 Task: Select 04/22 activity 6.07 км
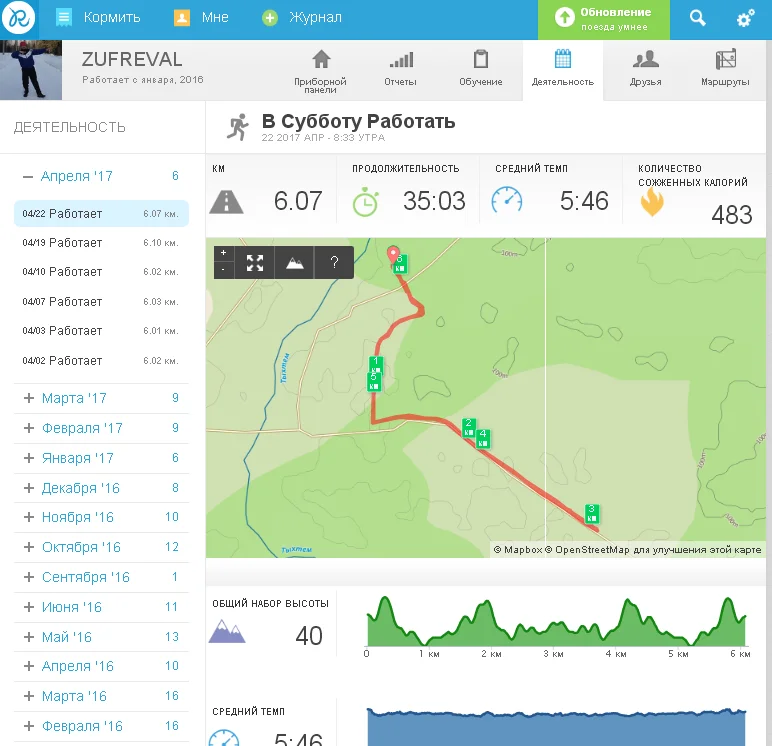tap(101, 214)
